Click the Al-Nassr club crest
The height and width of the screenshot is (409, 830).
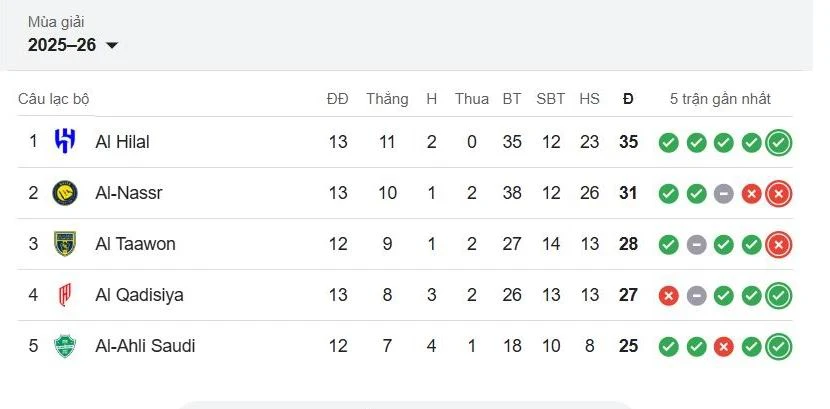65,193
